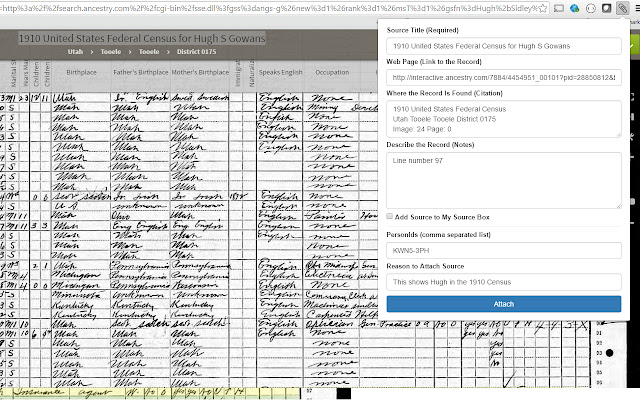Image resolution: width=640 pixels, height=400 pixels.
Task: Open the dark shield extension icon
Action: coord(607,8)
